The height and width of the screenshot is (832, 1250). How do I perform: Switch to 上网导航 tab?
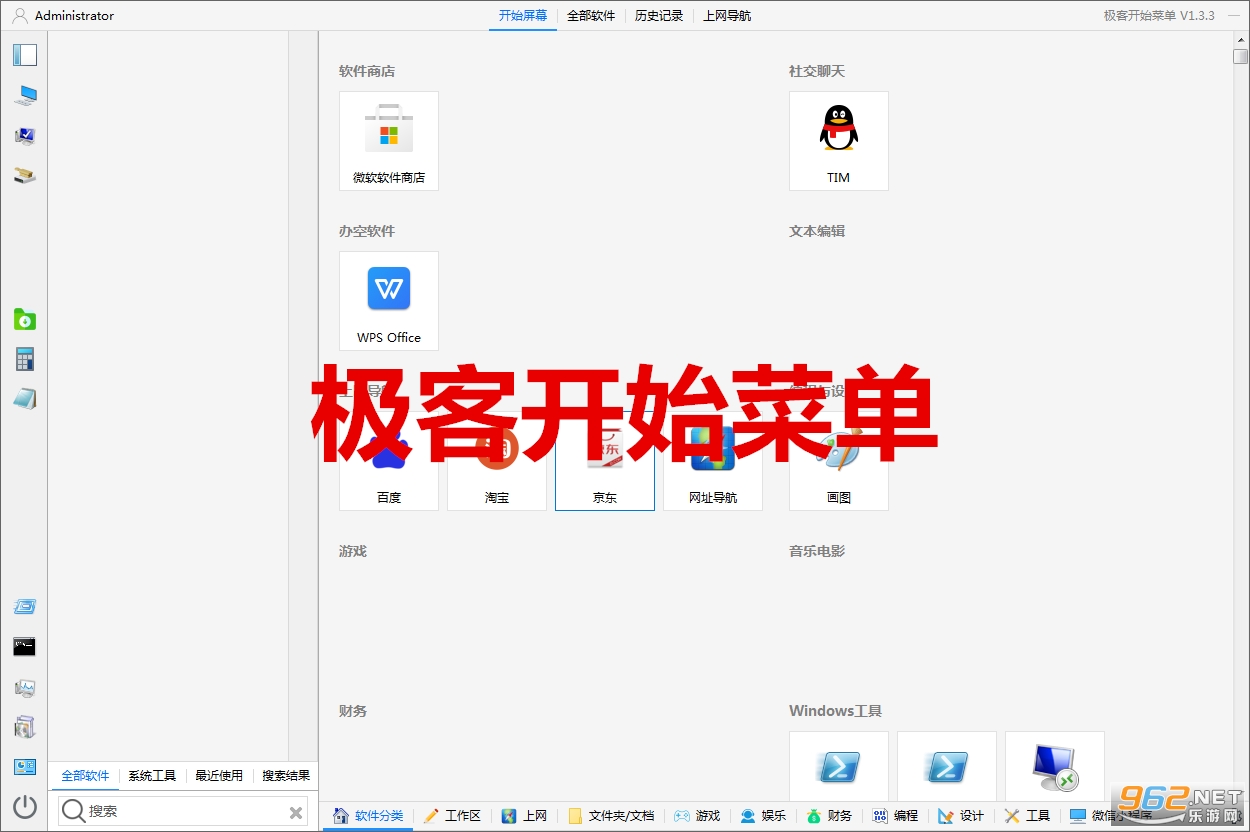point(727,15)
